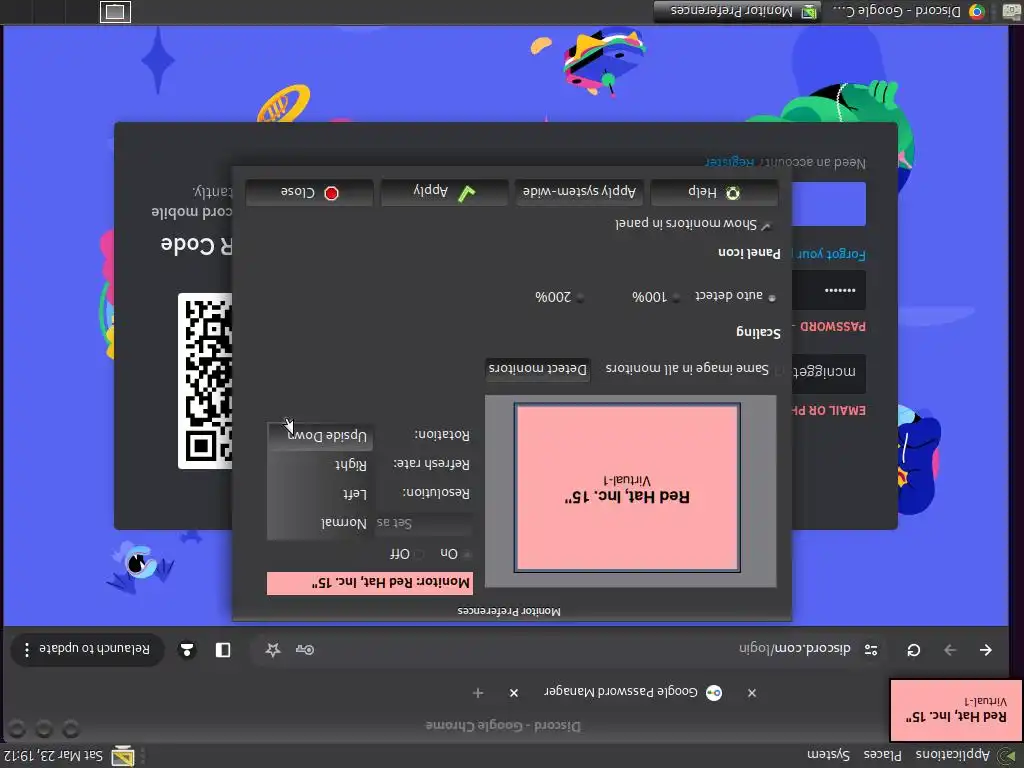Screen dimensions: 1024x768
Task: Open the Places menu
Action: pyautogui.click(x=882, y=755)
